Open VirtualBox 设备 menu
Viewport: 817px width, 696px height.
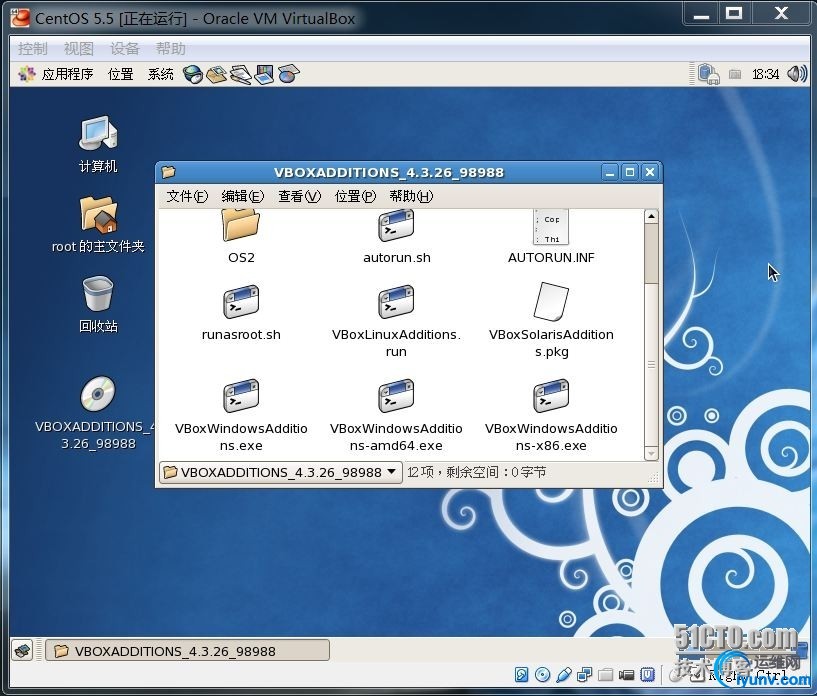point(124,48)
